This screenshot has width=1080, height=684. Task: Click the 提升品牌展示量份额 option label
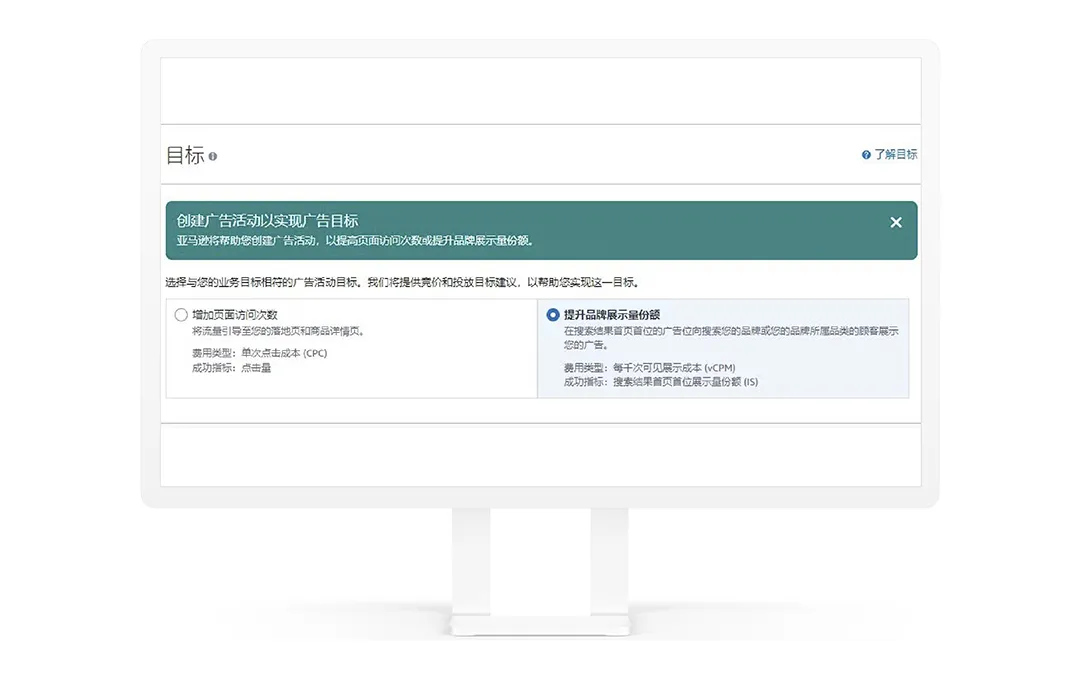tap(612, 315)
